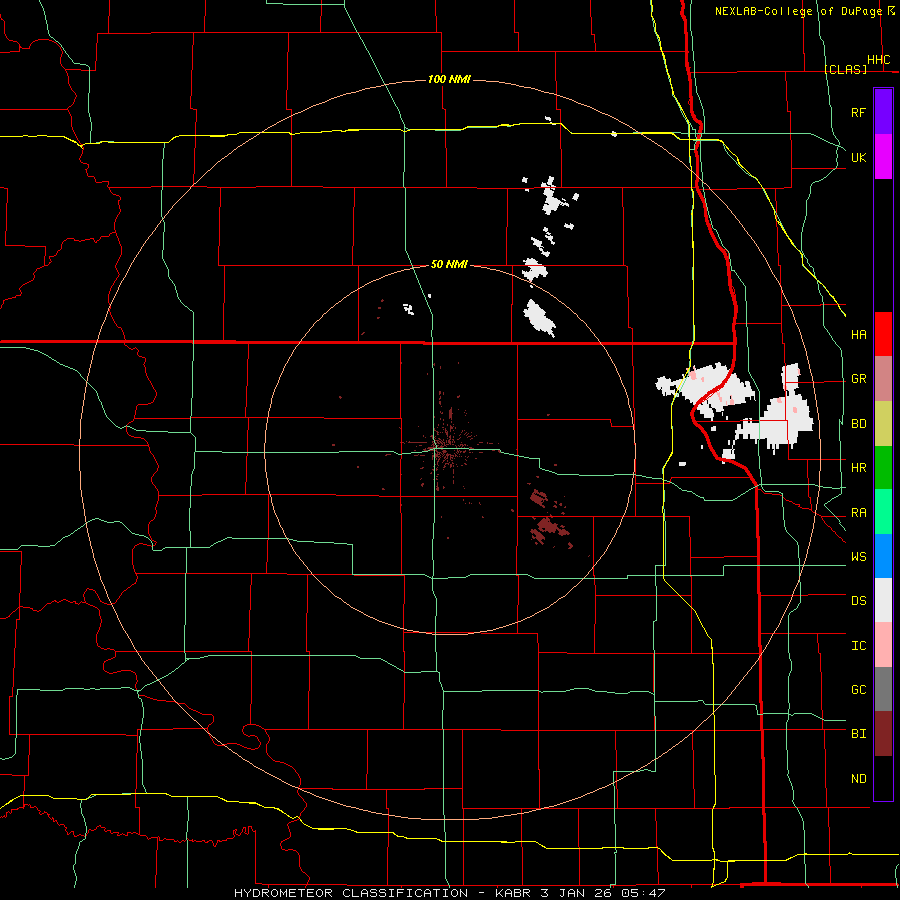Click the dusty-pink GR color swatch
The height and width of the screenshot is (900, 900).
(x=883, y=379)
